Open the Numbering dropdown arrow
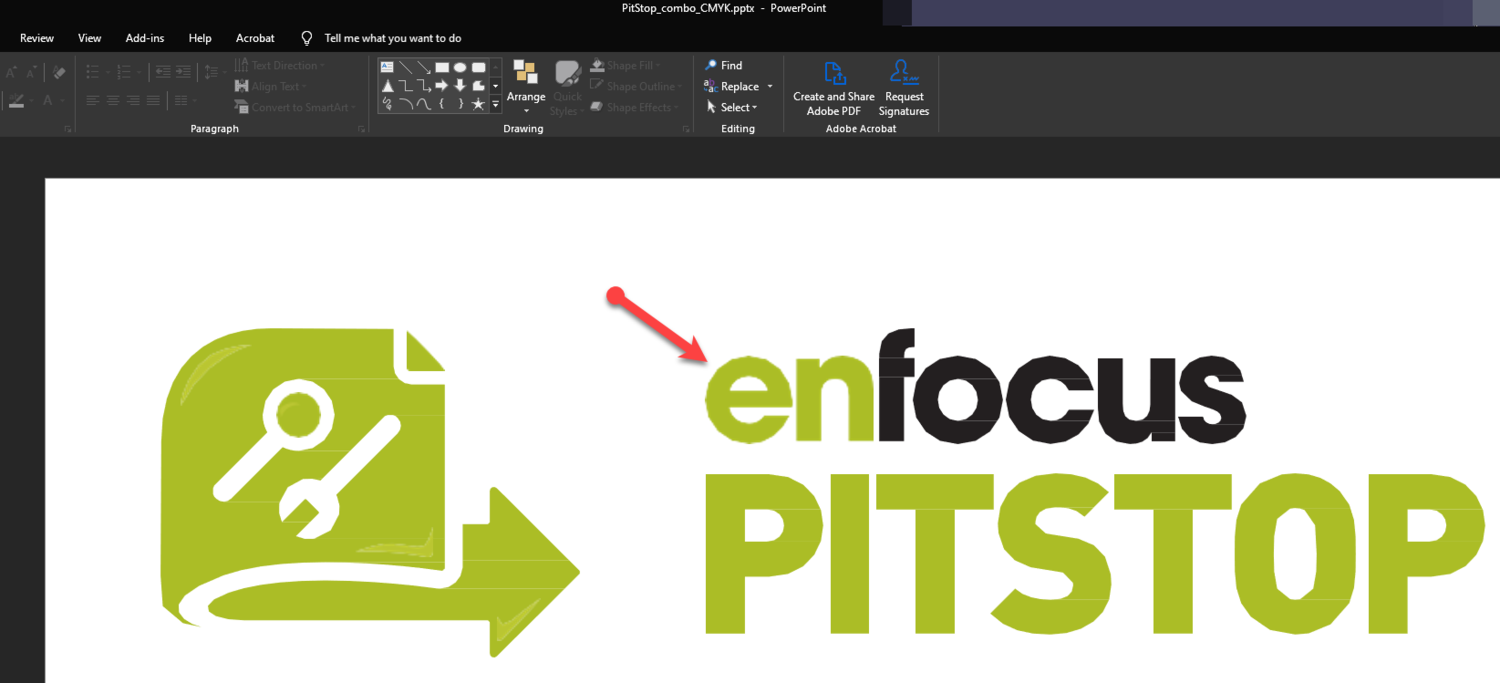This screenshot has height=683, width=1500. point(139,72)
